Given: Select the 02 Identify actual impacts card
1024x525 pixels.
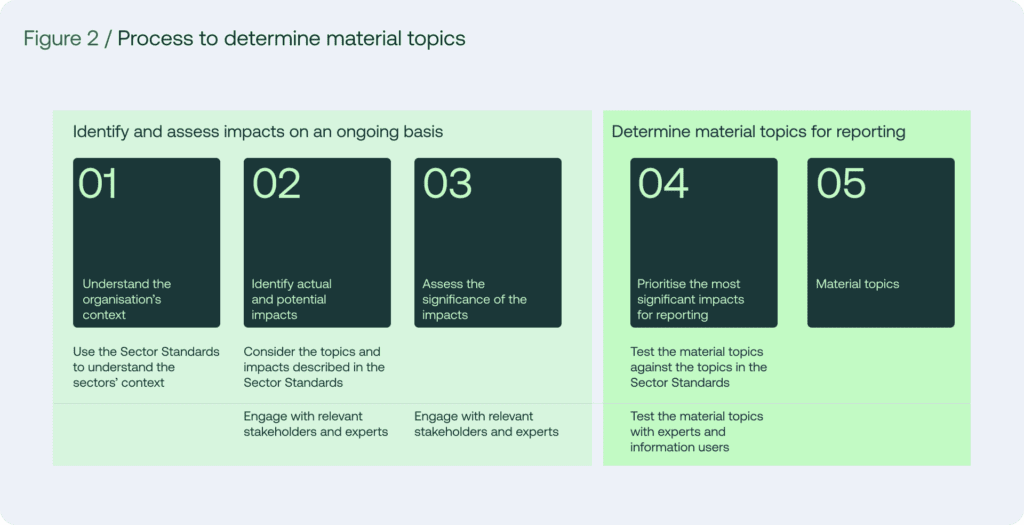Looking at the screenshot, I should tap(317, 242).
